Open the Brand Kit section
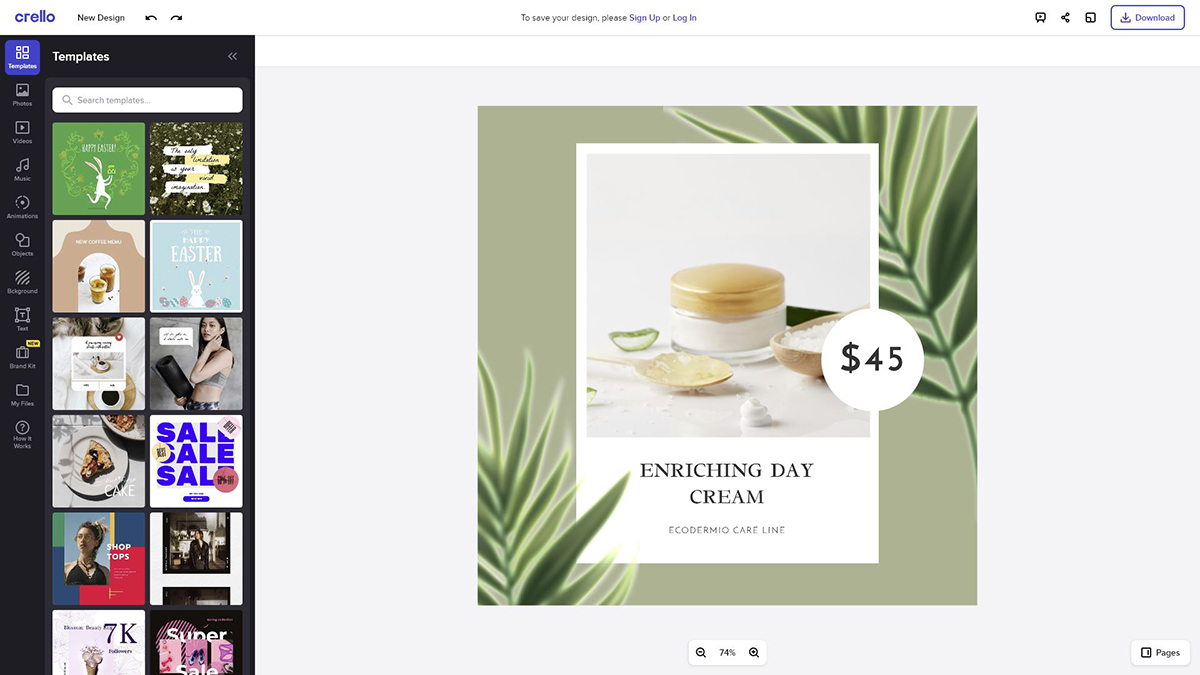 coord(22,356)
